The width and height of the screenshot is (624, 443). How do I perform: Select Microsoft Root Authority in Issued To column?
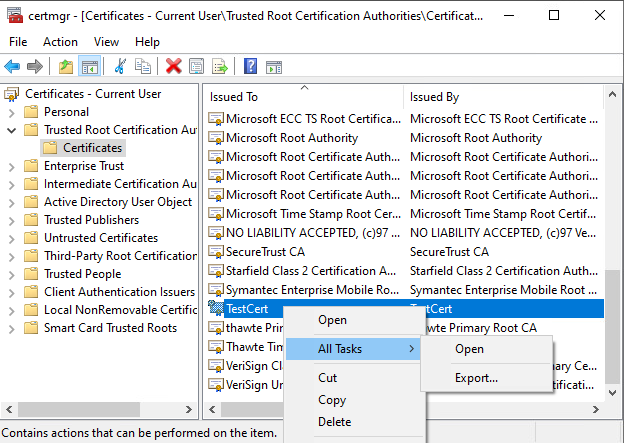coord(292,138)
